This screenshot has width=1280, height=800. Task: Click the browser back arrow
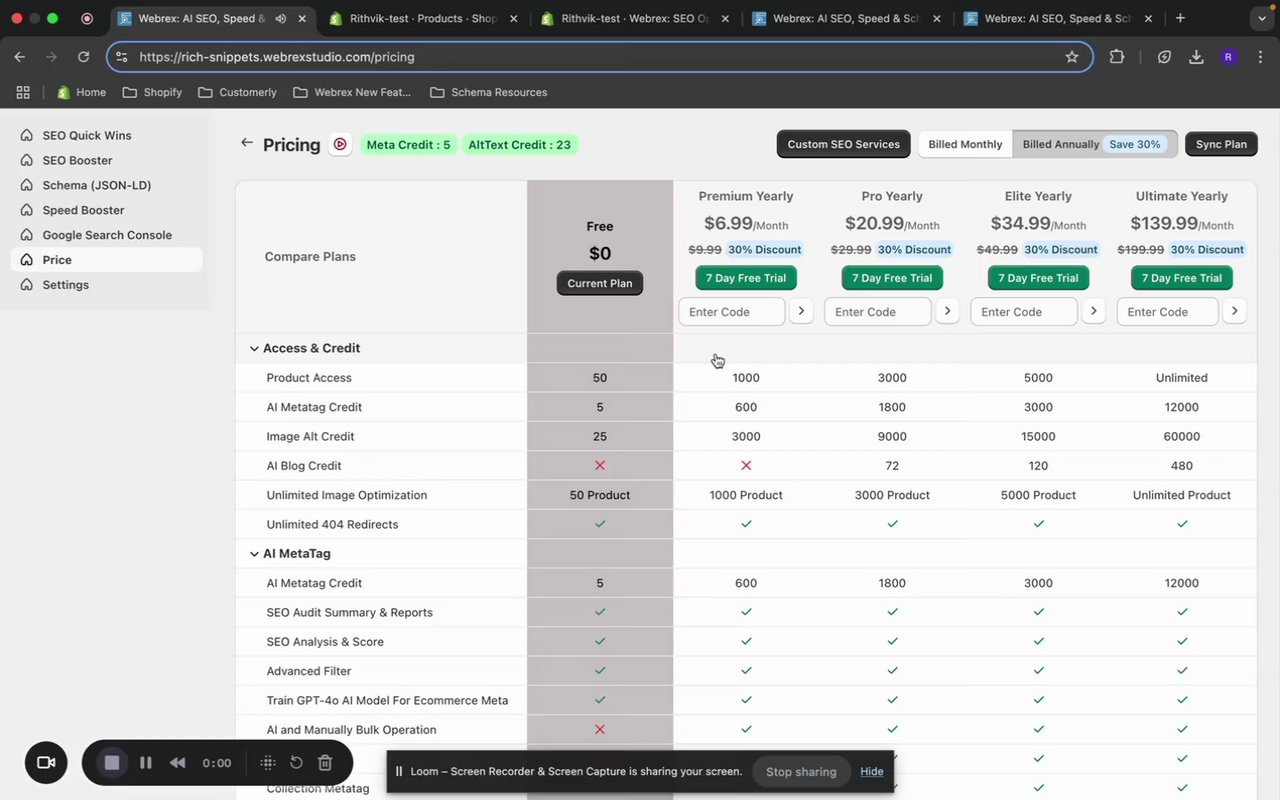pos(20,57)
